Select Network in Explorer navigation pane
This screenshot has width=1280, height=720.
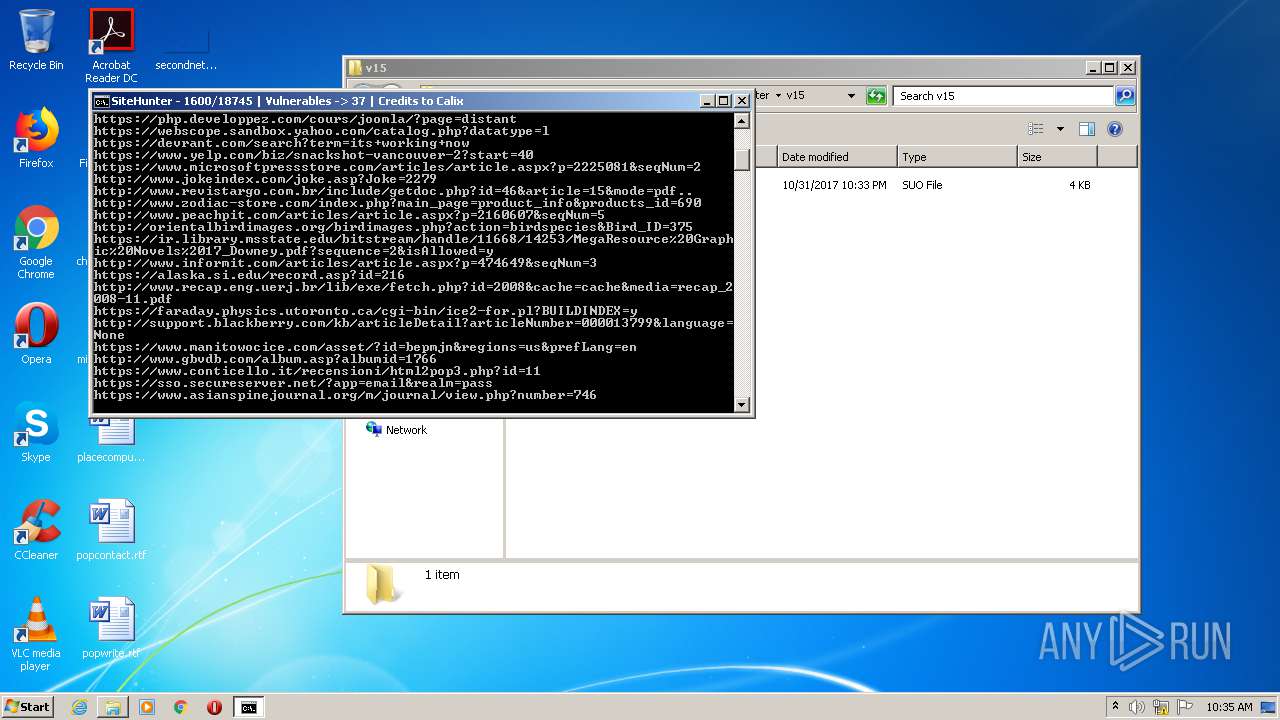(x=406, y=430)
